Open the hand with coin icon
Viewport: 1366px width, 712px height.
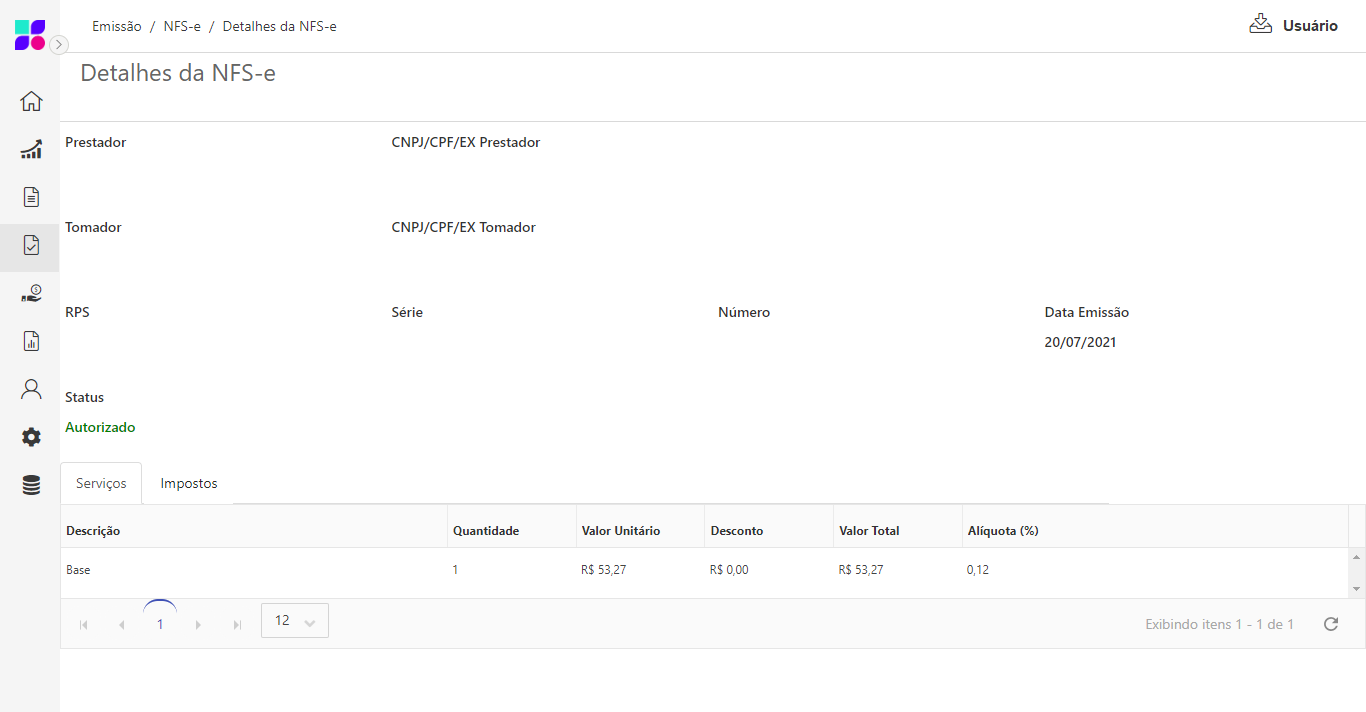[31, 293]
